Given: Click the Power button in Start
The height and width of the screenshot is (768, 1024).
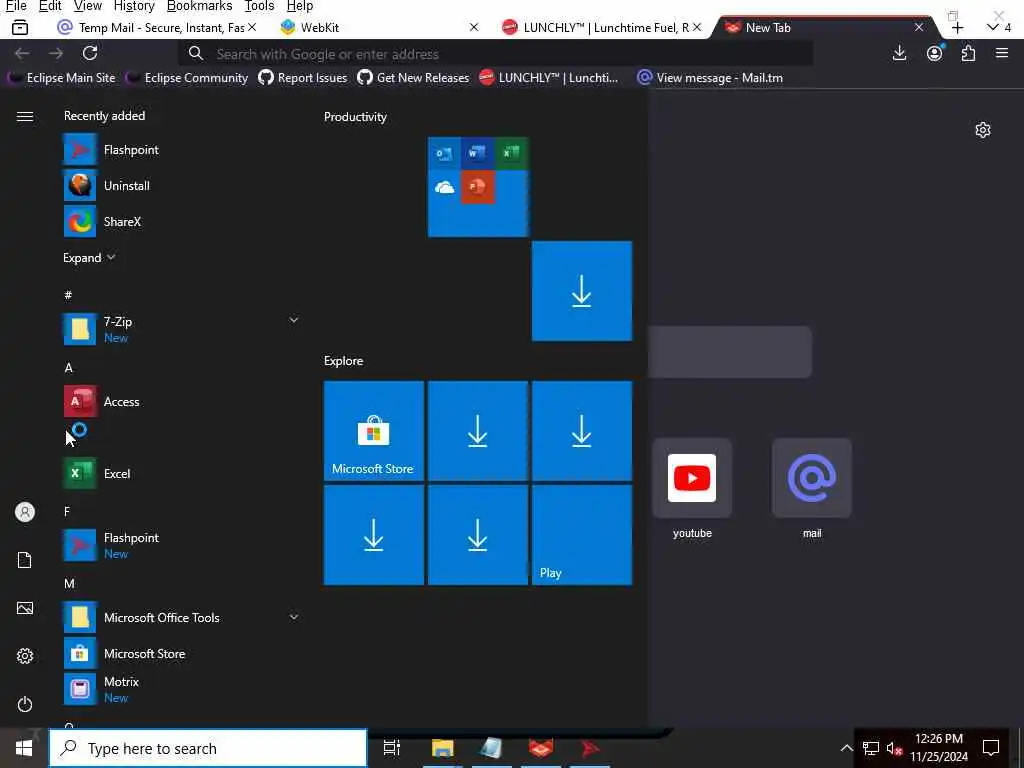Looking at the screenshot, I should point(25,705).
